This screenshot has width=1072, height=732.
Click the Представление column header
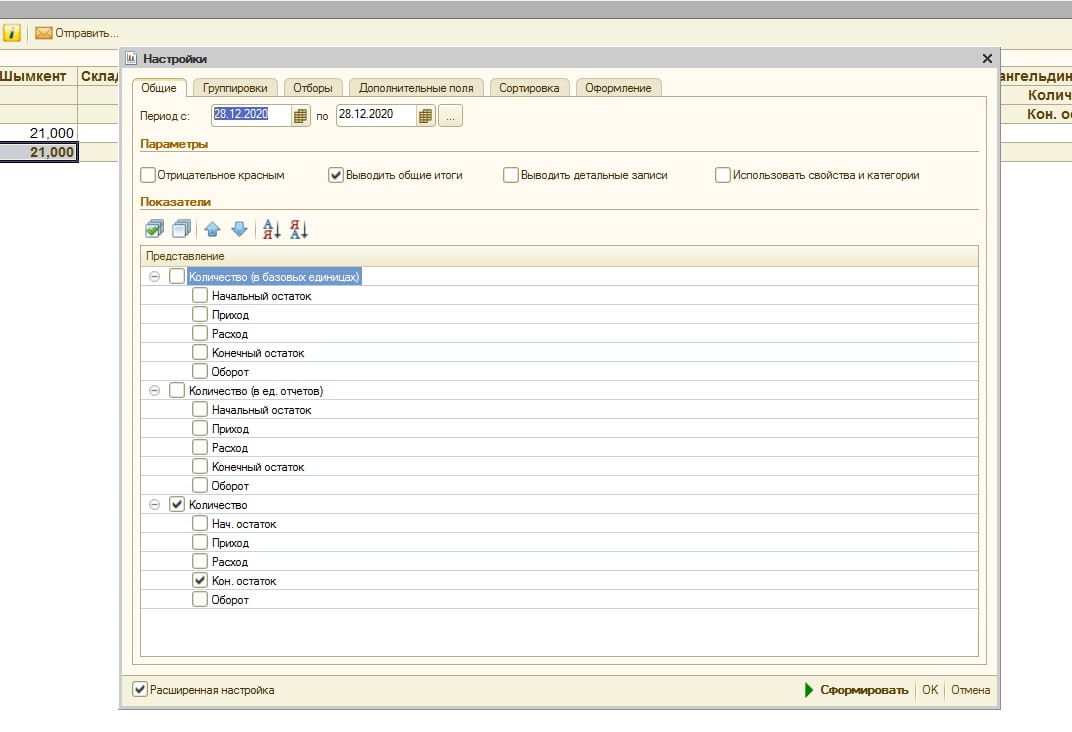click(x=559, y=256)
